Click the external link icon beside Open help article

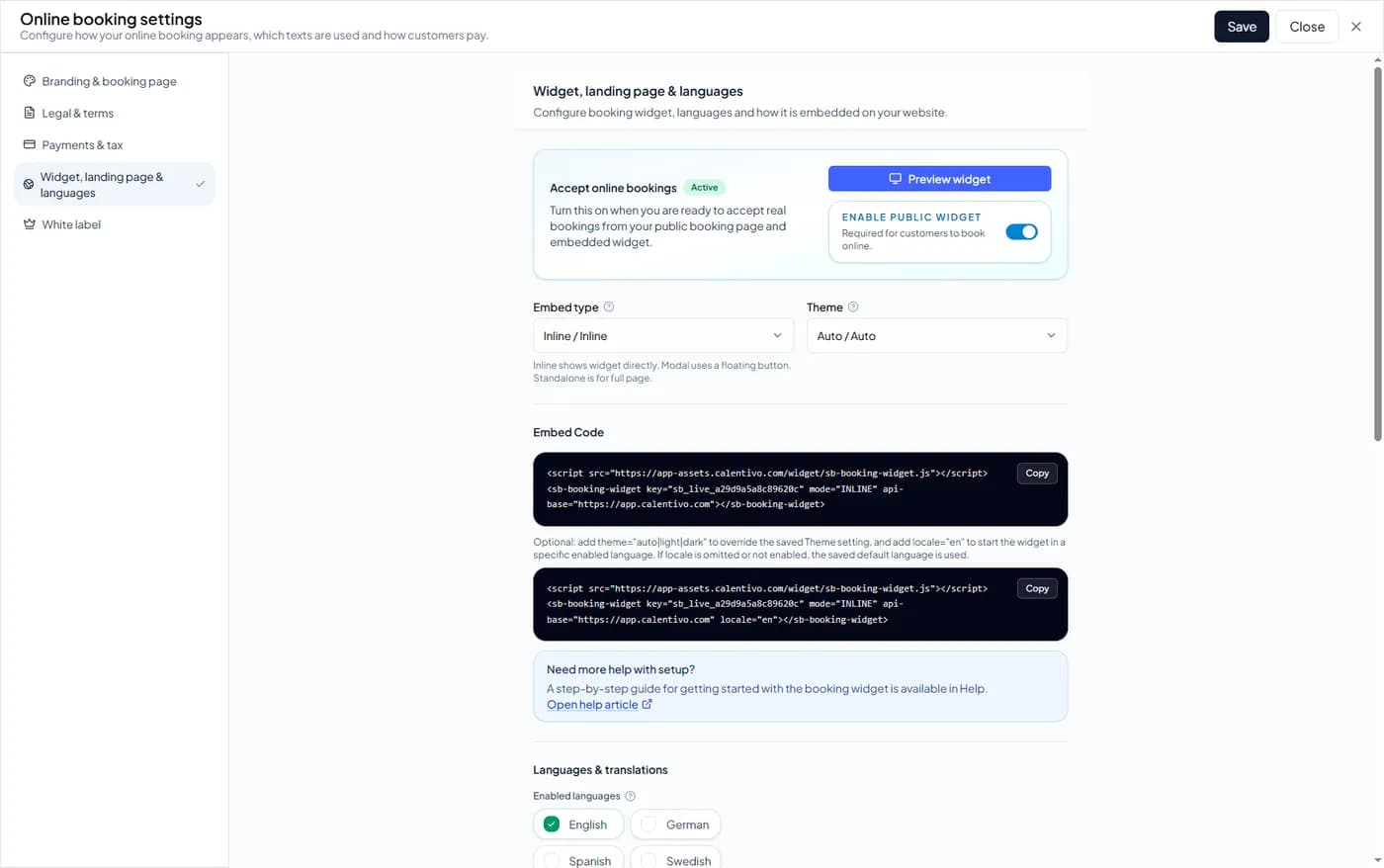[x=648, y=704]
